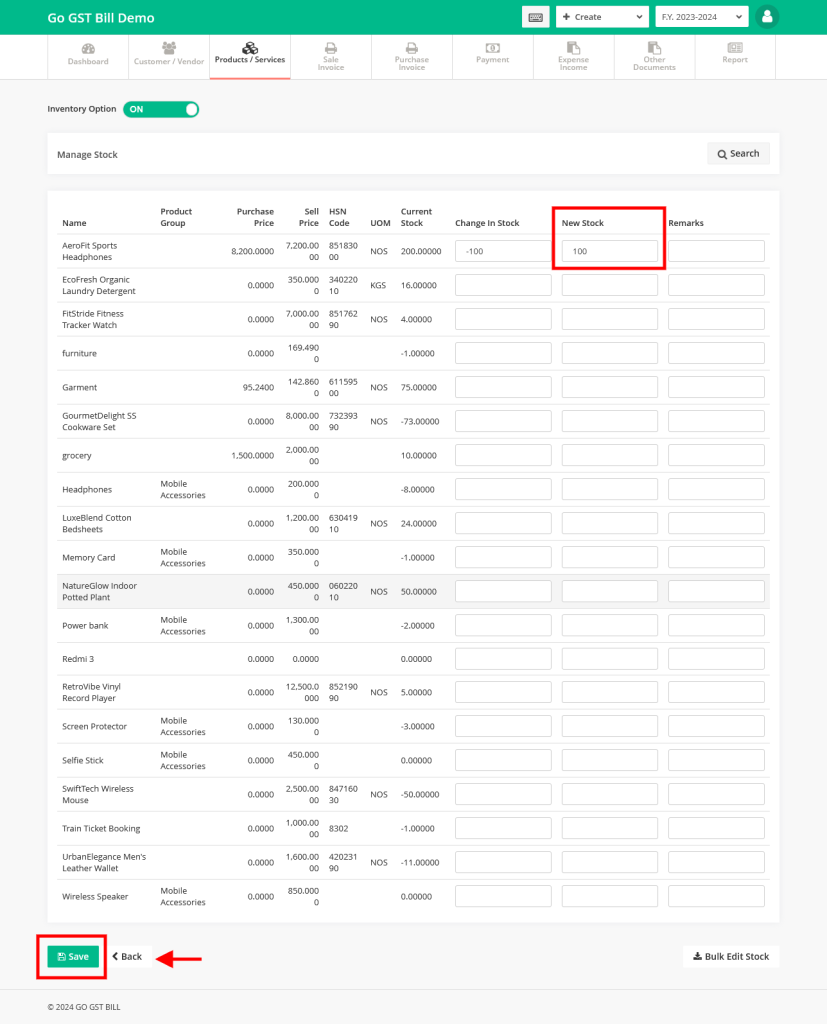The image size is (827, 1024).
Task: Open the Dashboard section
Action: [x=88, y=57]
